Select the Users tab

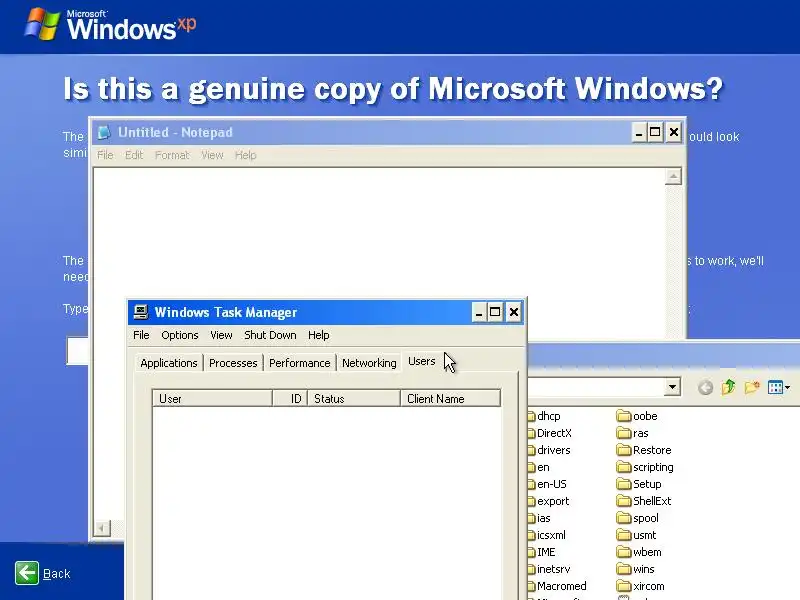[x=421, y=361]
